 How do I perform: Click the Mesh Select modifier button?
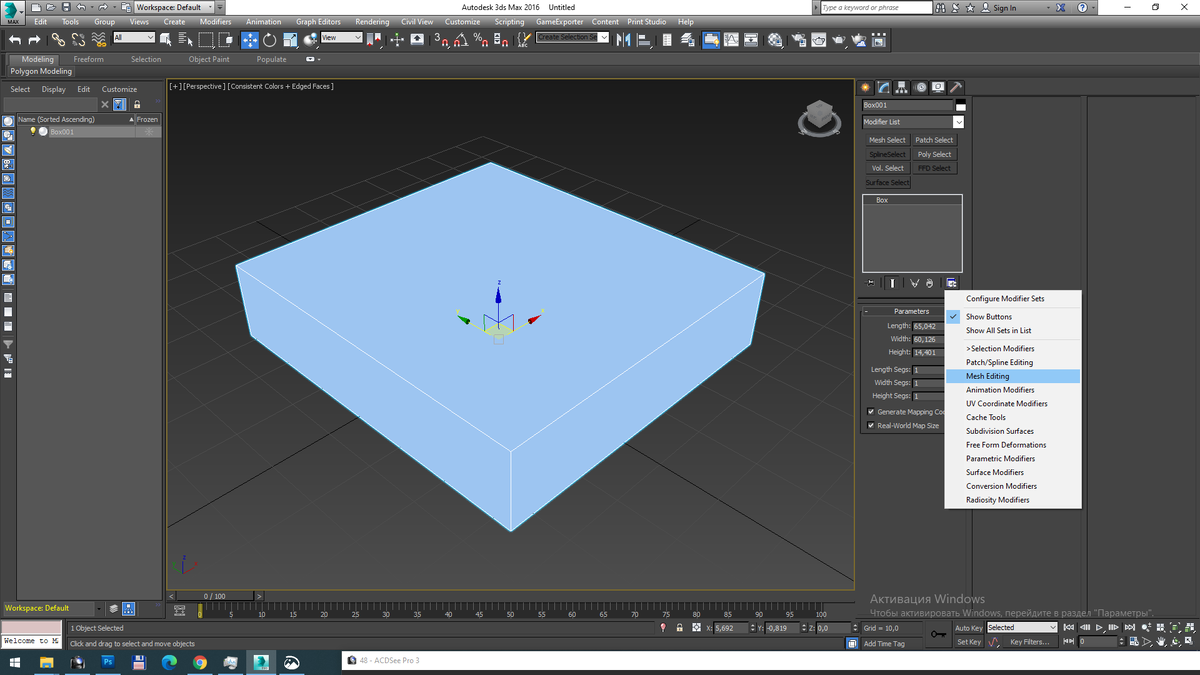(x=887, y=140)
